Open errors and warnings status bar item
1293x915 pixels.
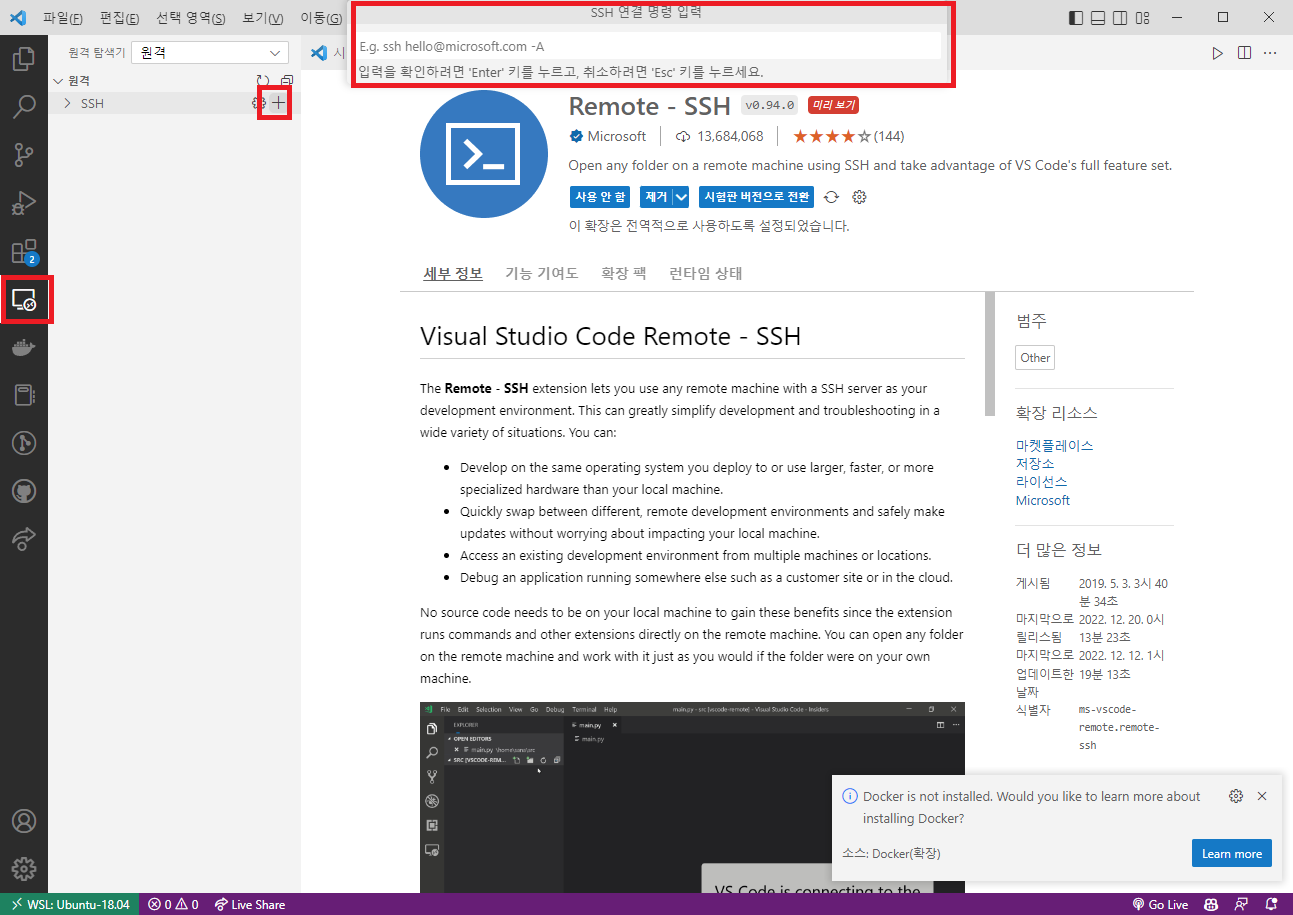(173, 904)
